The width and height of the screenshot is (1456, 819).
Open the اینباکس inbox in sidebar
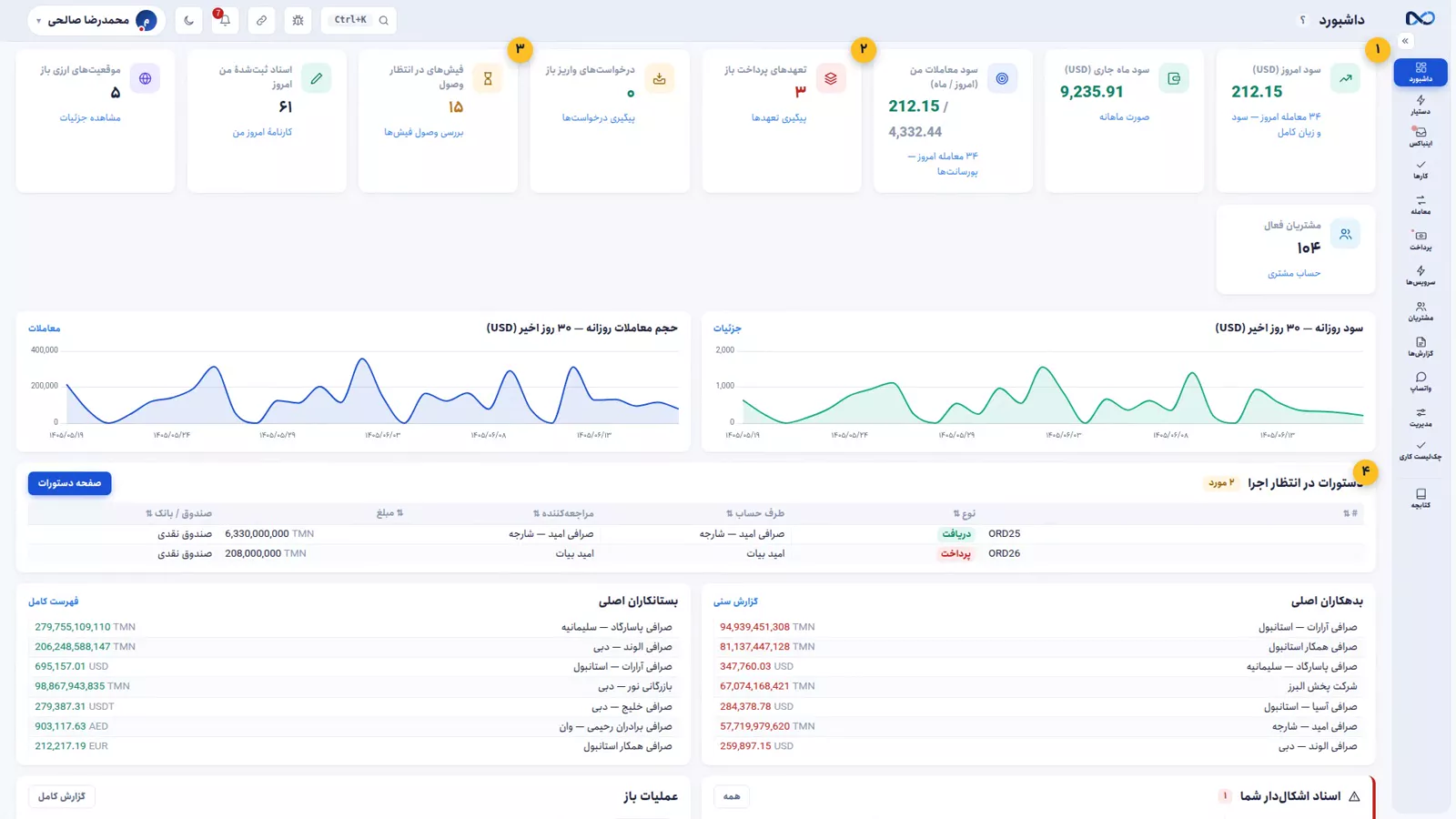point(1421,137)
